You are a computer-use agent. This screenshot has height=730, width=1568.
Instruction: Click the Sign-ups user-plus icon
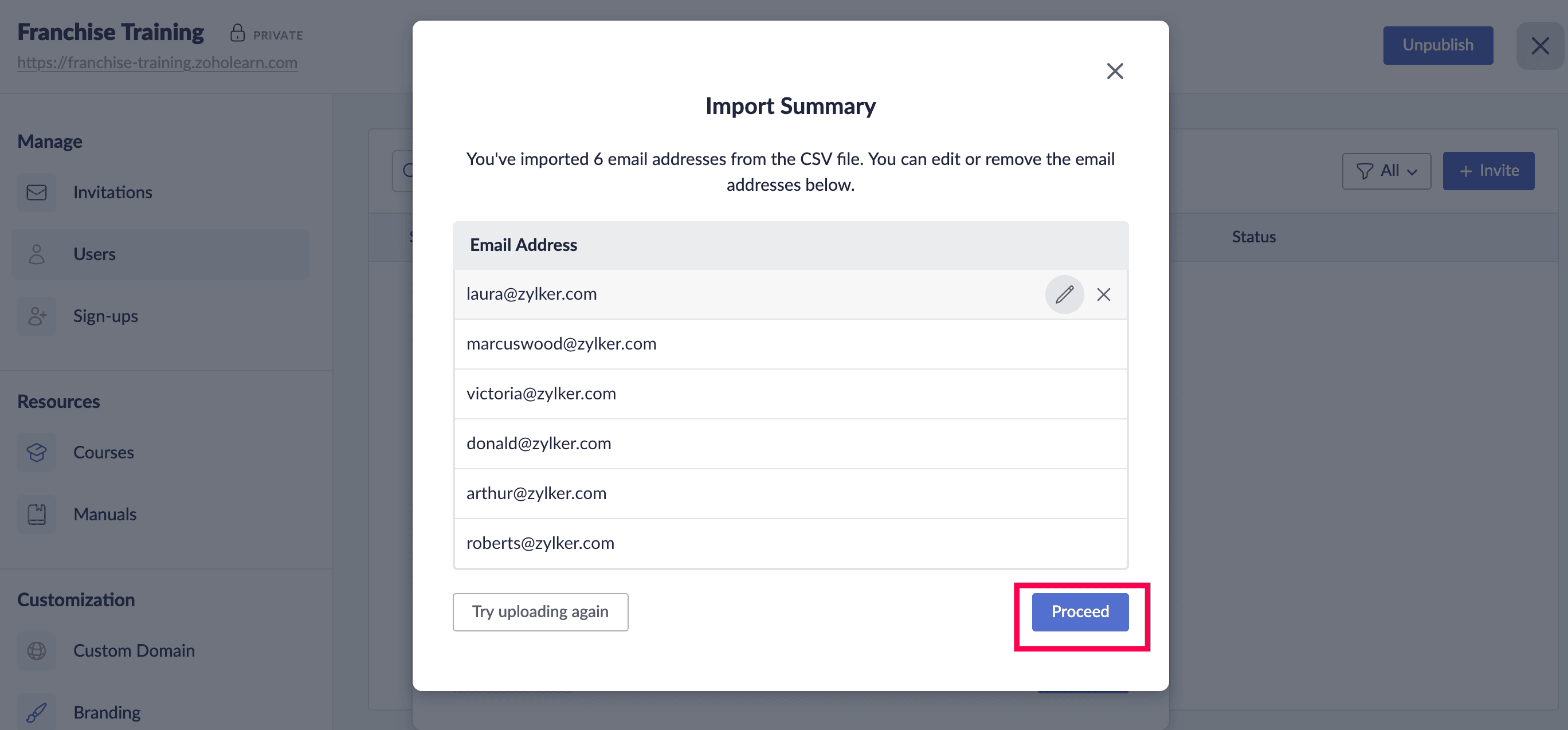pyautogui.click(x=37, y=316)
